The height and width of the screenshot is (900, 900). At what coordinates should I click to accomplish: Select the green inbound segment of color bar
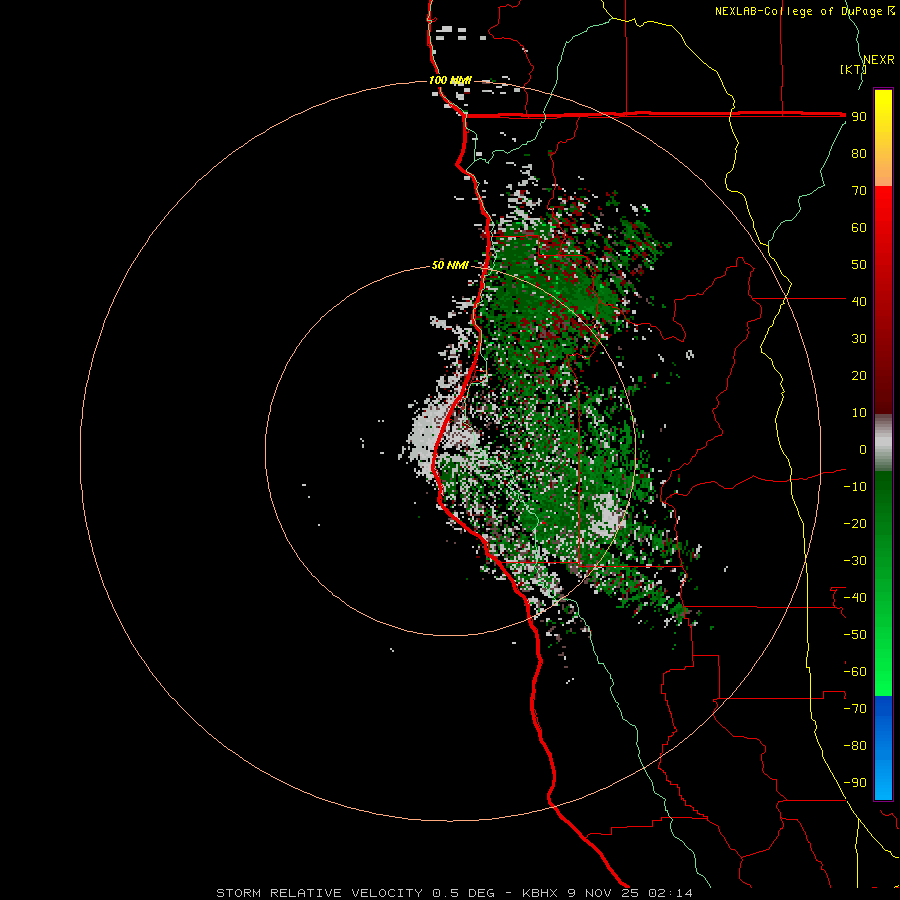[883, 583]
